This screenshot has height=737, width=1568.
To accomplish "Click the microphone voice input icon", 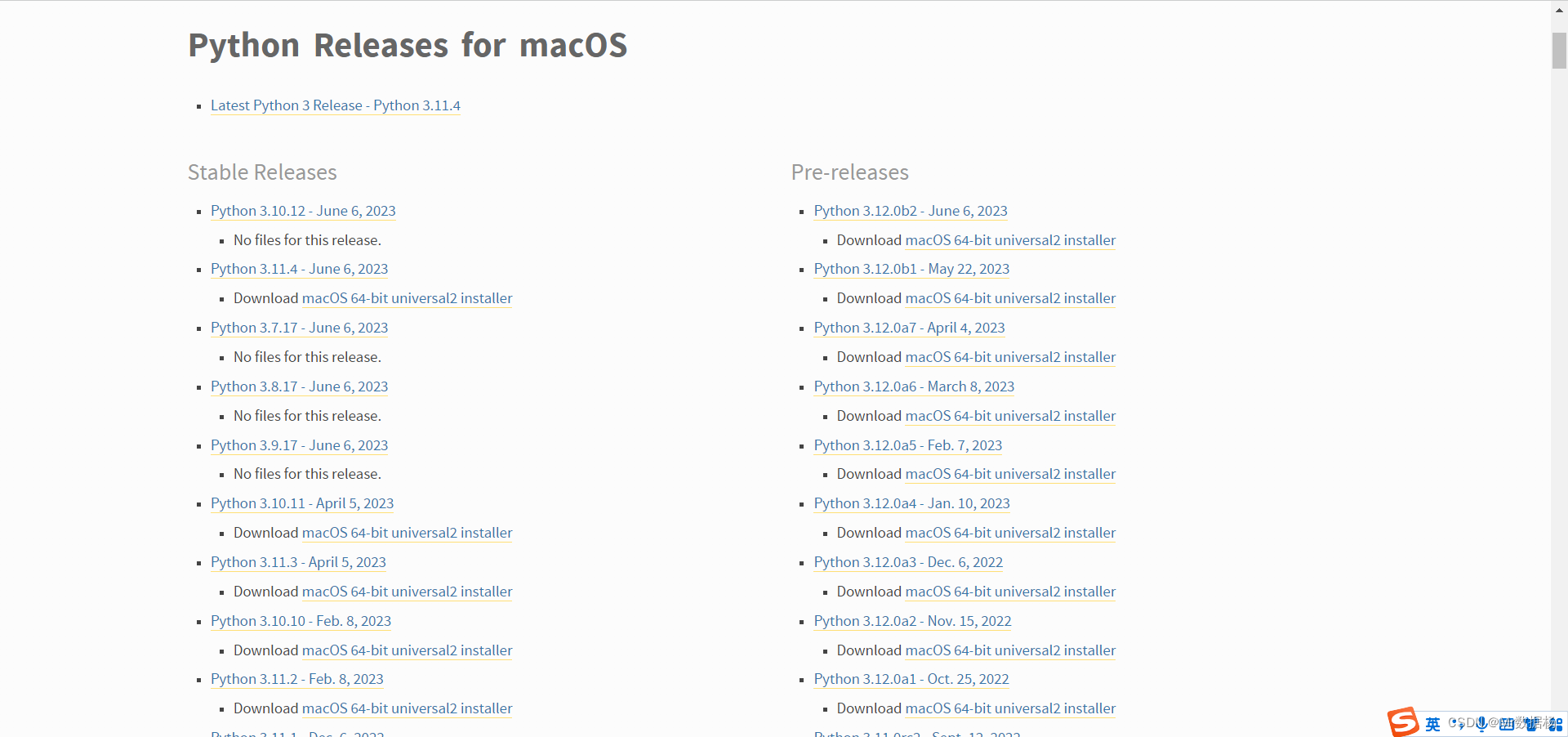I will [x=1481, y=724].
